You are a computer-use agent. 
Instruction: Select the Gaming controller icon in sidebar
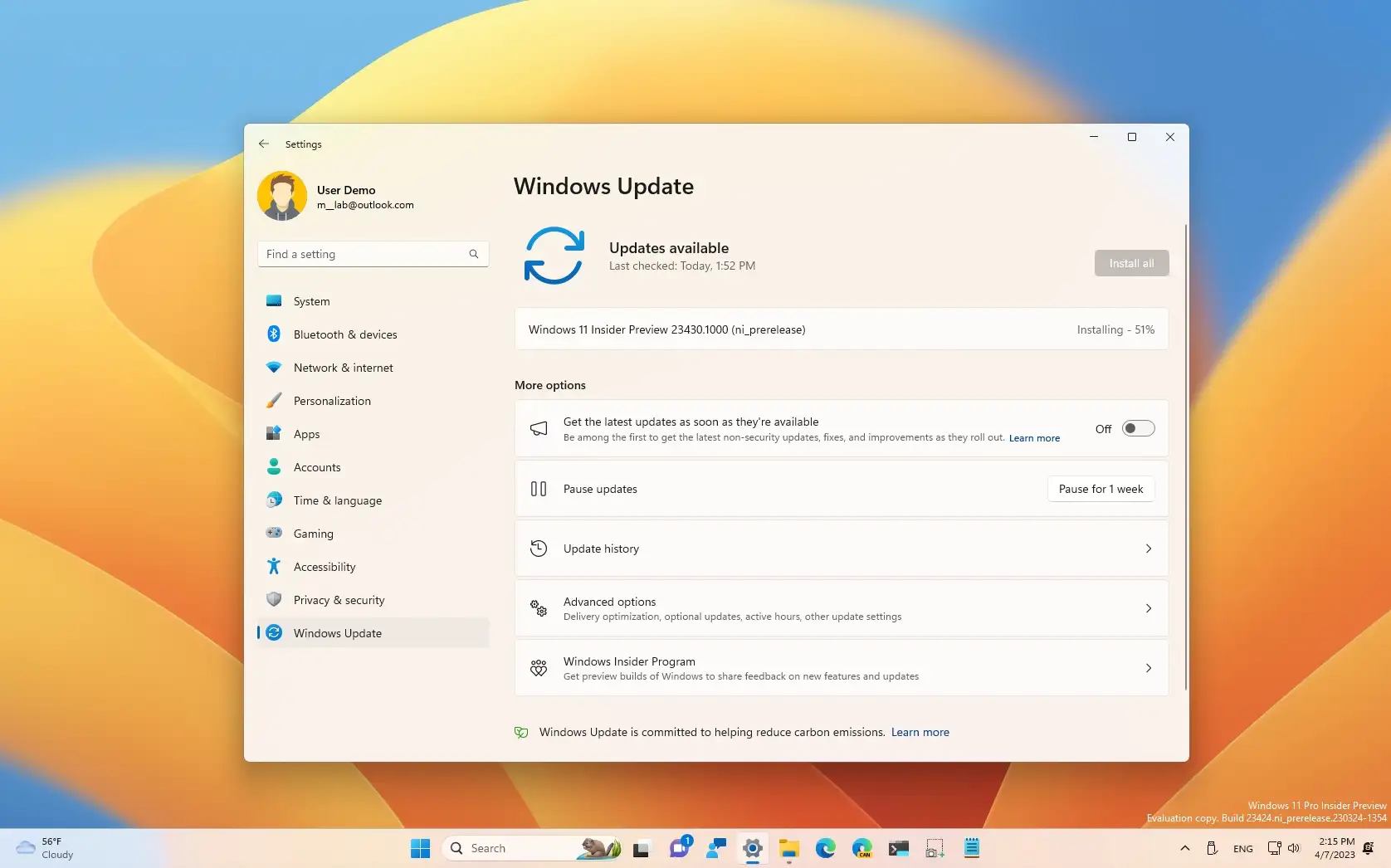pyautogui.click(x=275, y=533)
